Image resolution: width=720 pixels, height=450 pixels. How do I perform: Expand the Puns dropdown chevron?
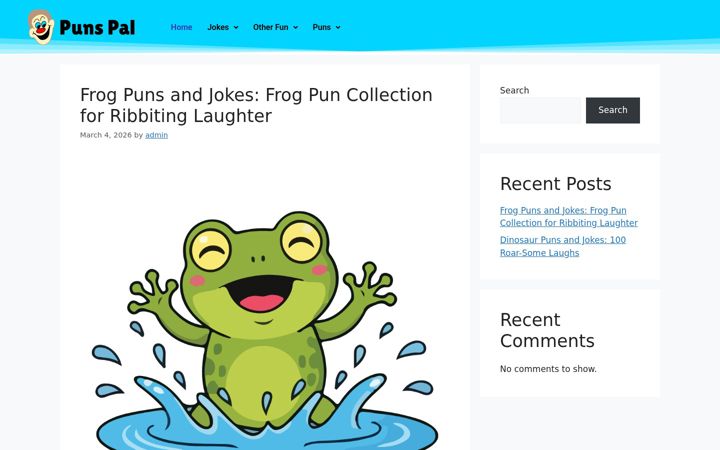(338, 28)
